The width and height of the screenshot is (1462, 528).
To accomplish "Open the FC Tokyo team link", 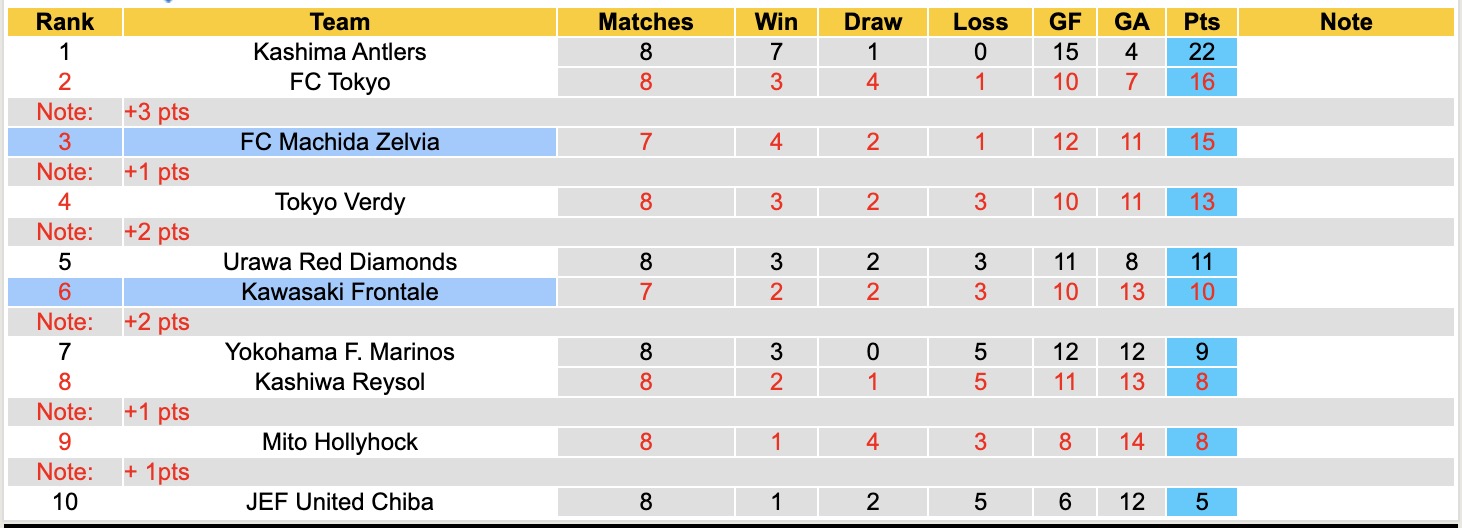I will coord(339,82).
